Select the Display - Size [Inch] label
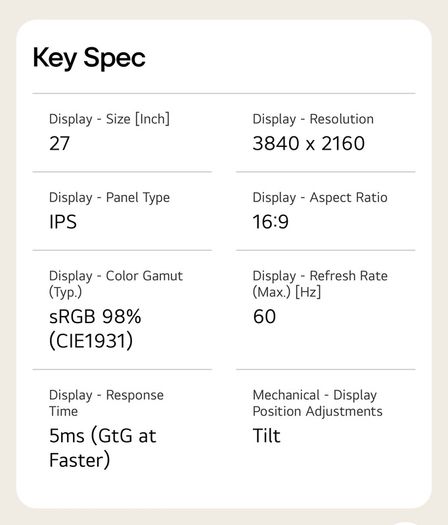The image size is (448, 525). (x=109, y=119)
